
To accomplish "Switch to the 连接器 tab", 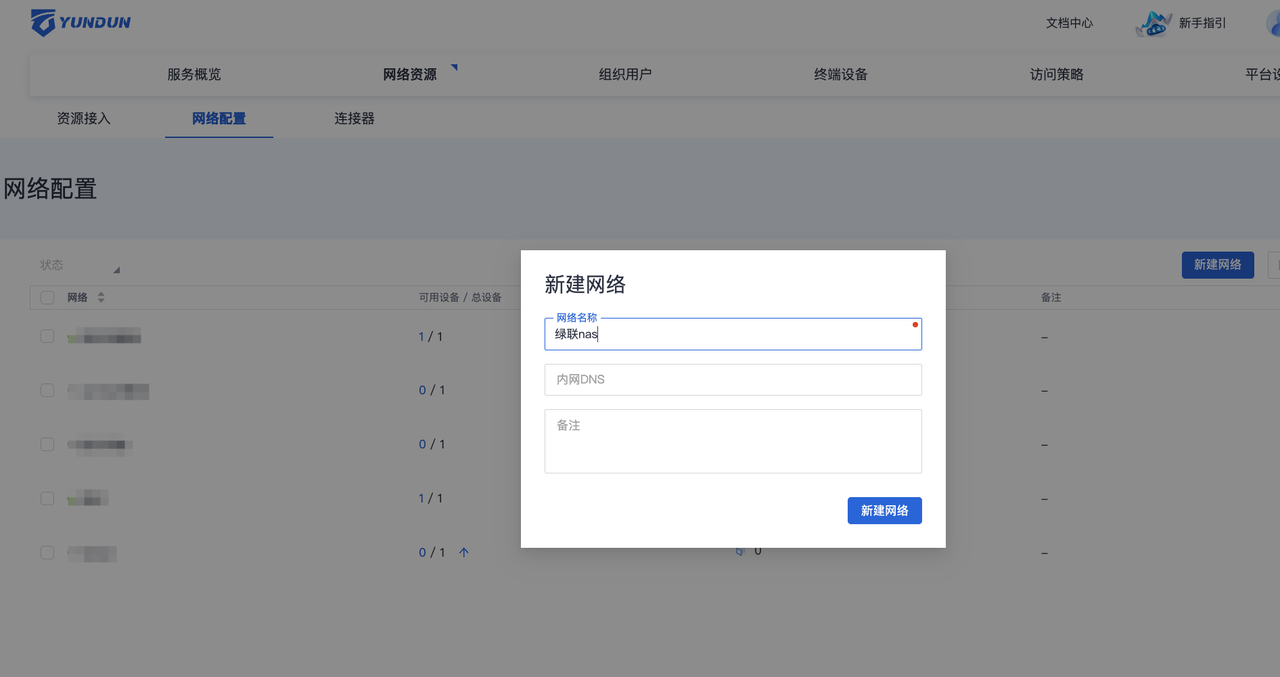I will [354, 119].
